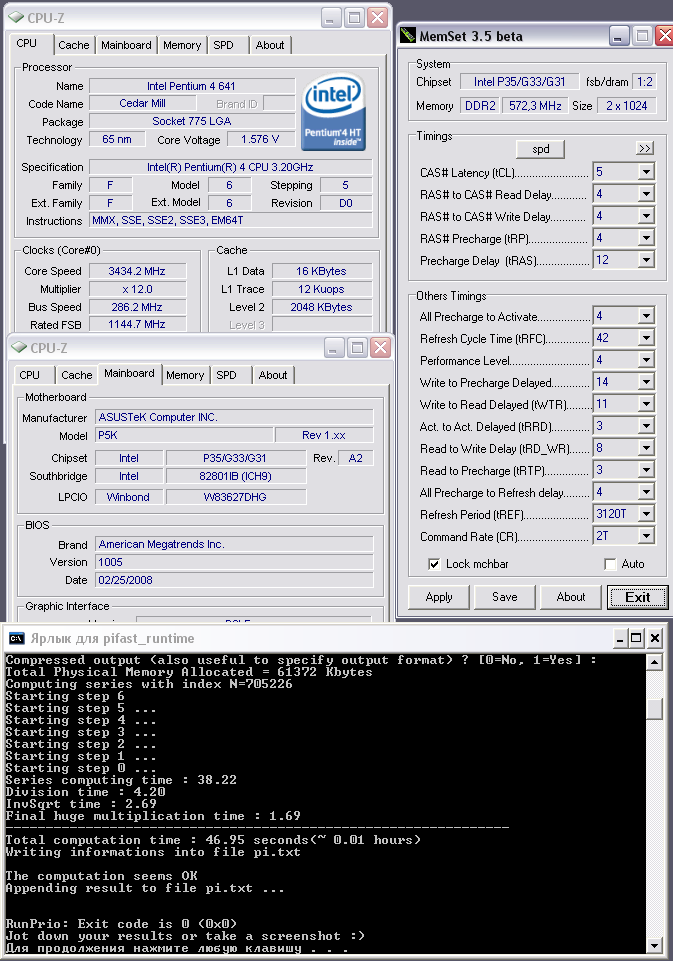This screenshot has width=673, height=961.
Task: Click the Bus Speed value 286.2 MHz
Action: coord(137,307)
